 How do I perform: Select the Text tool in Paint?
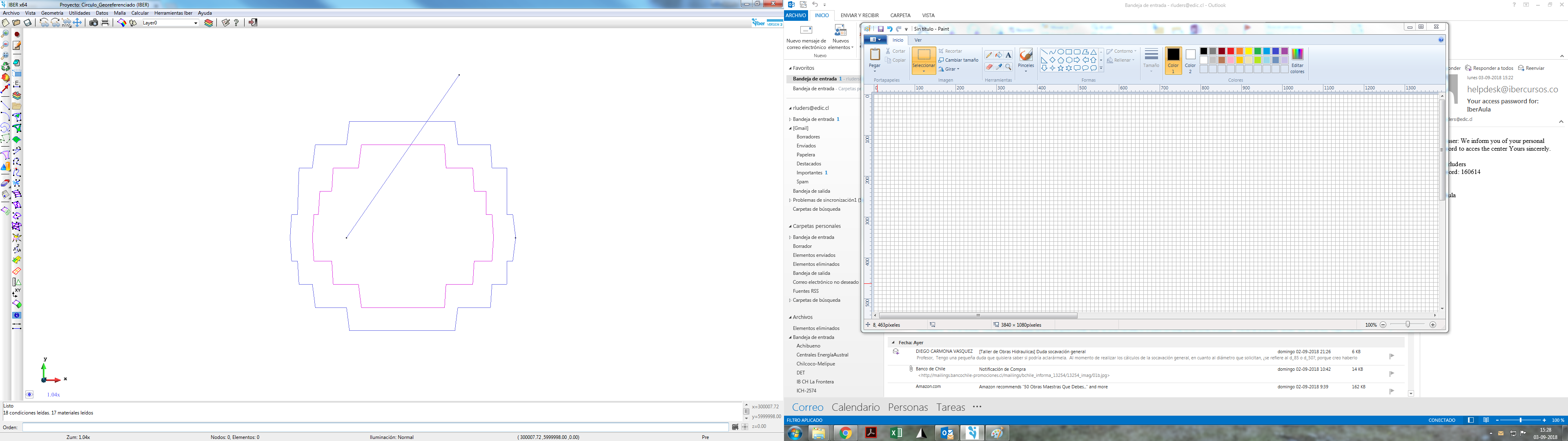click(1009, 55)
